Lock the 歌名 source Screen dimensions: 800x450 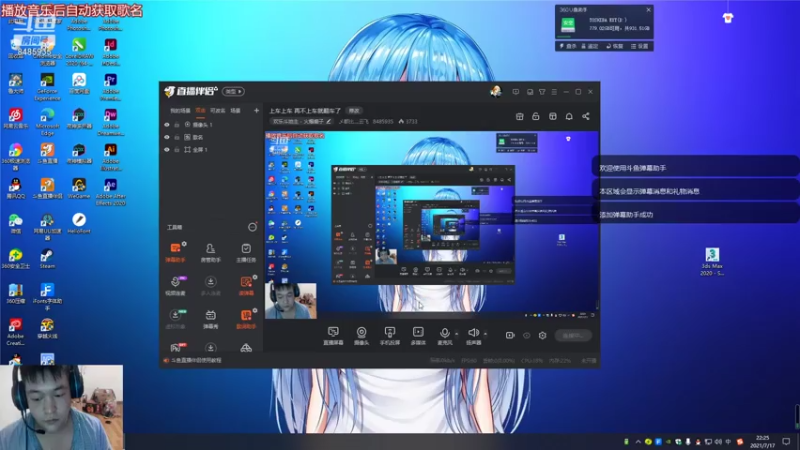(177, 137)
